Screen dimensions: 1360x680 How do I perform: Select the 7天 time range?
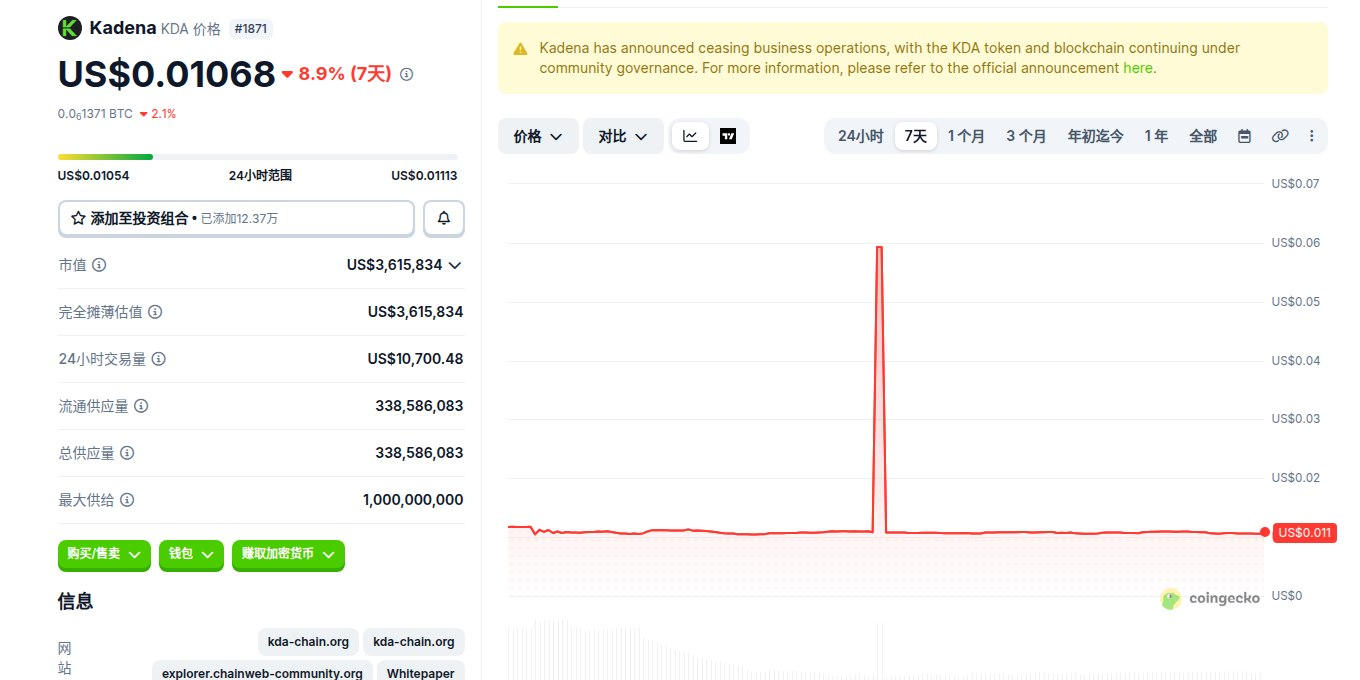coord(916,136)
